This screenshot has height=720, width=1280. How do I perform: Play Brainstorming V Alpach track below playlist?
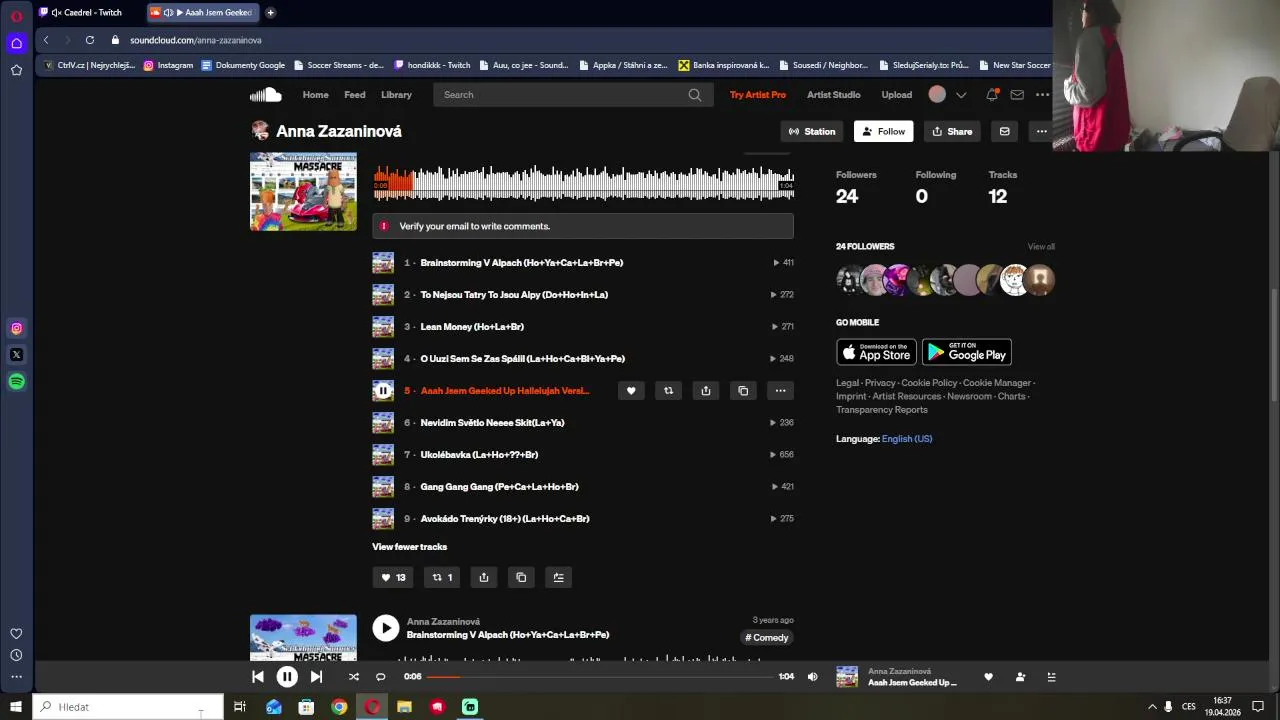385,628
